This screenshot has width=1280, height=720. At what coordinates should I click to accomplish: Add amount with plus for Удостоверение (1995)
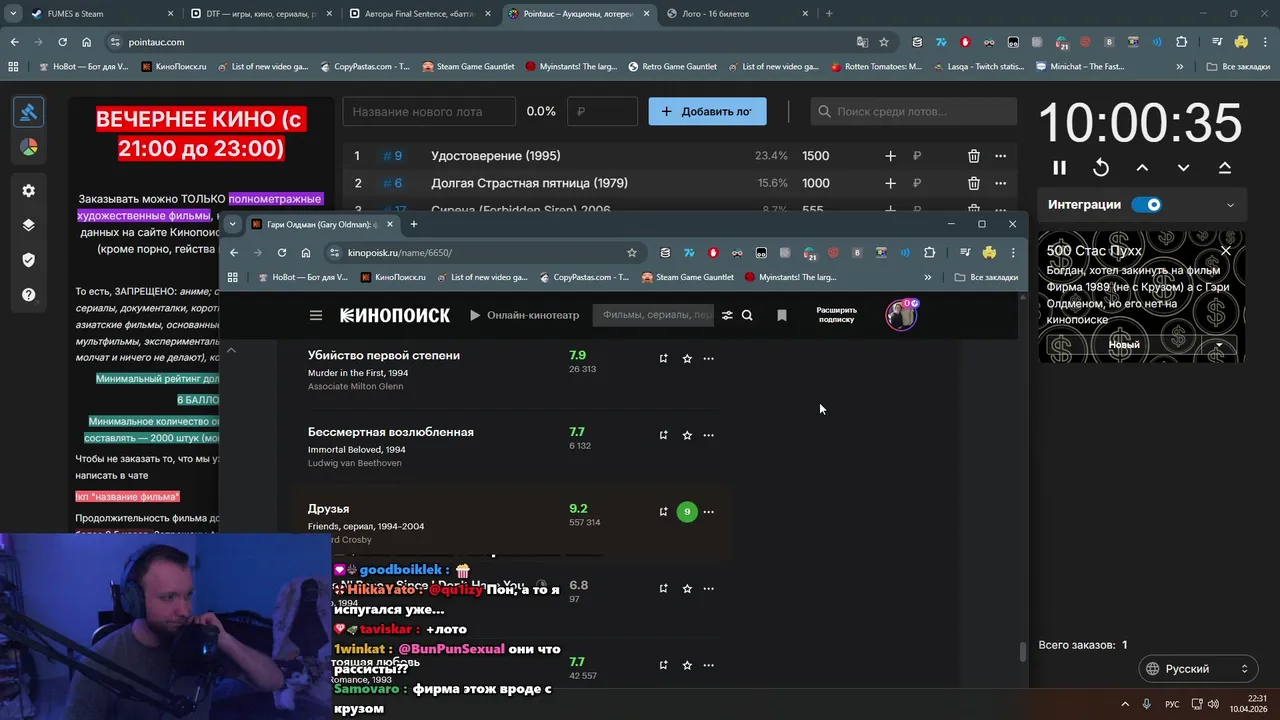pyautogui.click(x=890, y=156)
